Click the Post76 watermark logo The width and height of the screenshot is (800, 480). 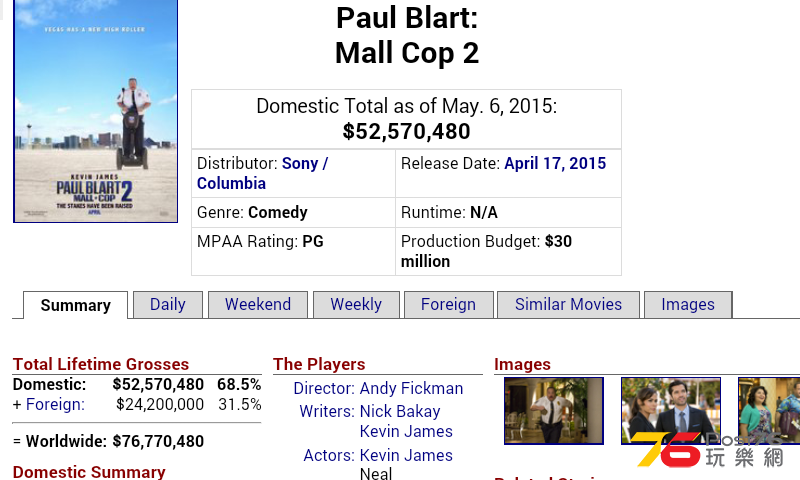(x=709, y=449)
